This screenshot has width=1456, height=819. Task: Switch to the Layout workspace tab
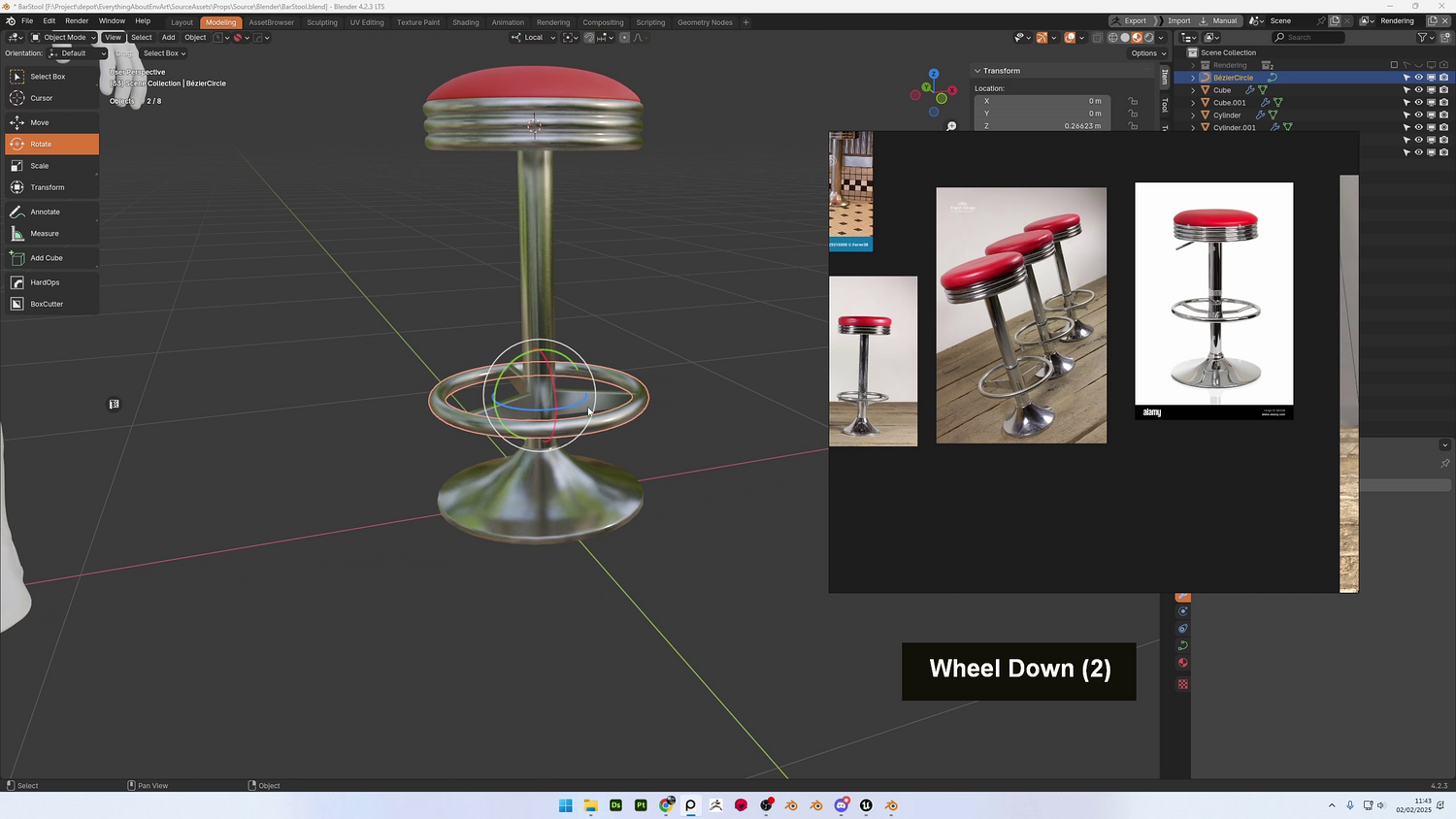182,22
